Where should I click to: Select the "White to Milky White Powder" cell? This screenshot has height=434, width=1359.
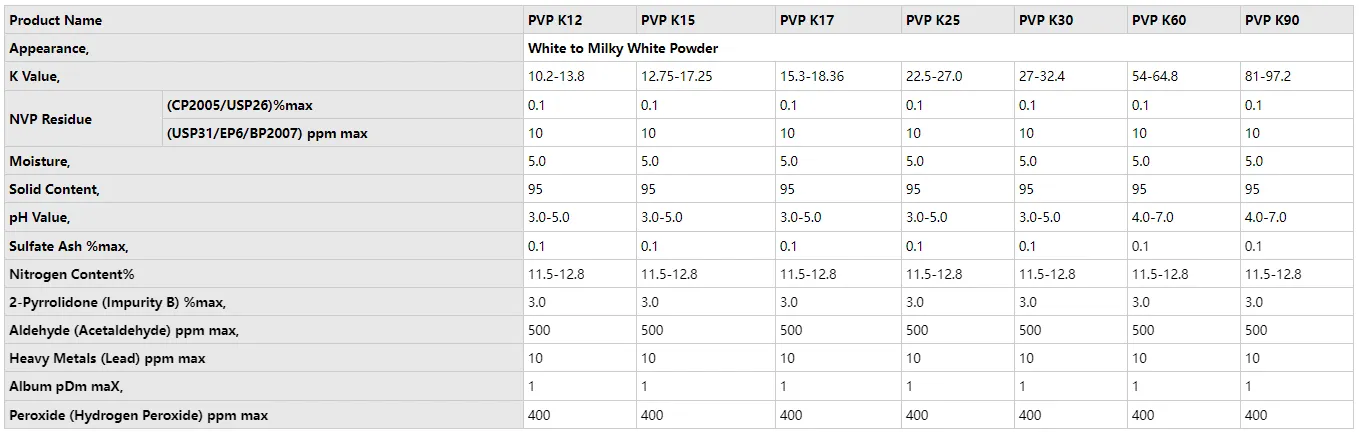click(623, 48)
